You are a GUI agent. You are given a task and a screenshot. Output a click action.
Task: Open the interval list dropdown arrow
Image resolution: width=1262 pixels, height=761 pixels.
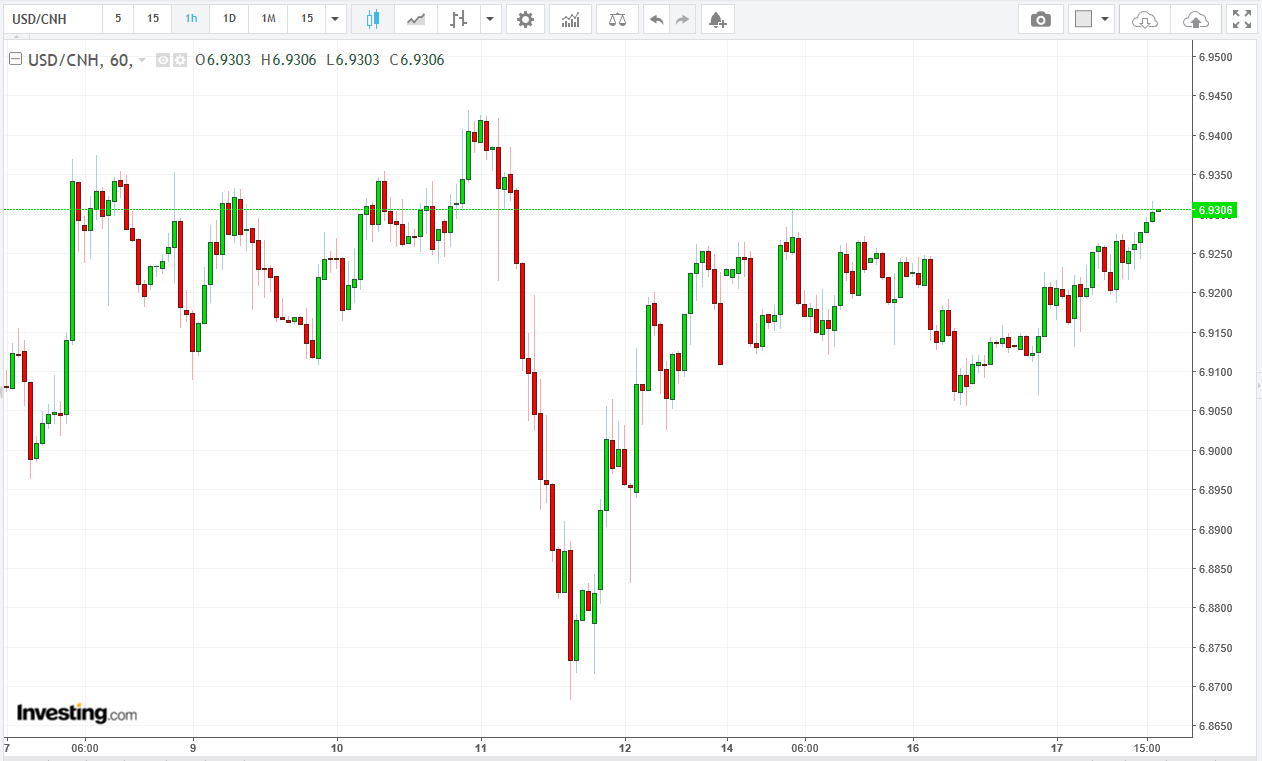[x=336, y=19]
